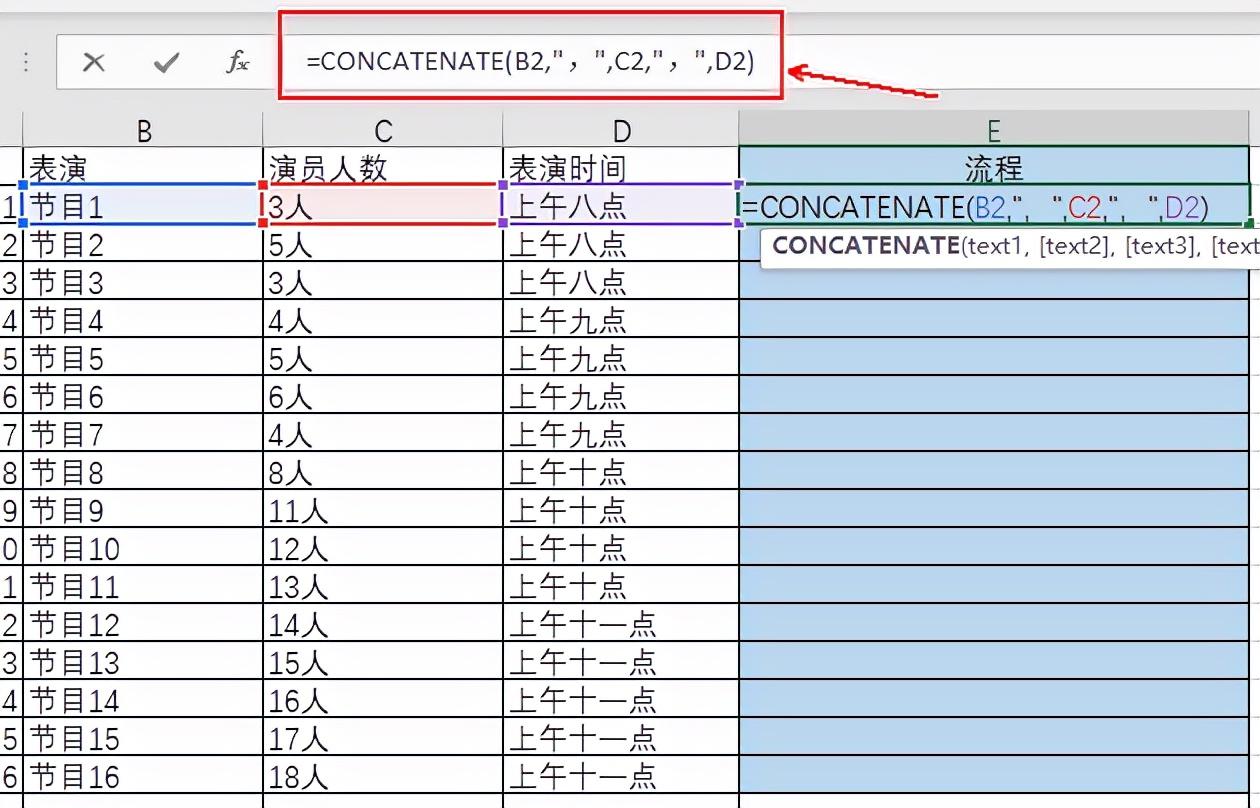Click the formula bar options dots handle
The height and width of the screenshot is (808, 1260).
(x=26, y=63)
